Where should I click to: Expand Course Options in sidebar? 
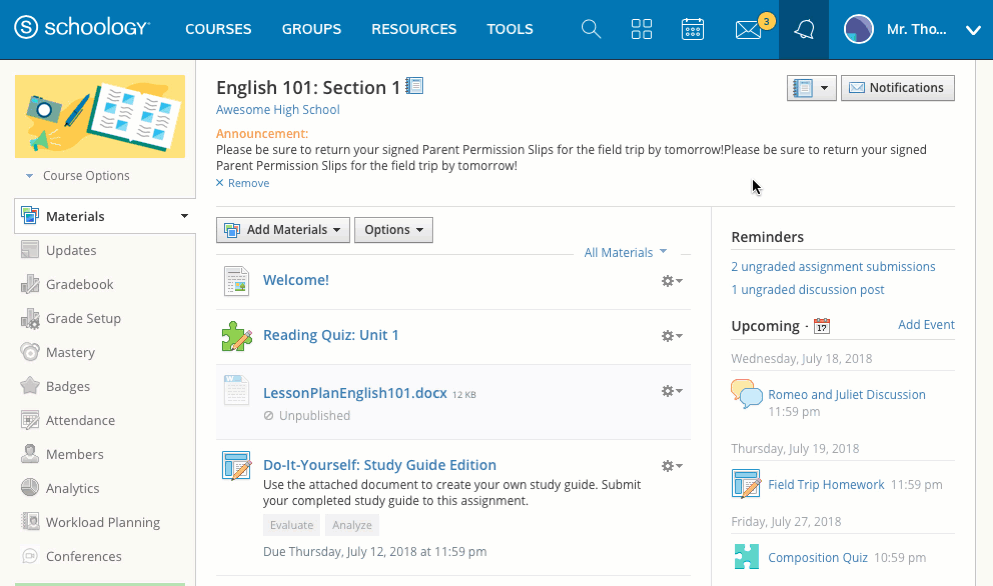pyautogui.click(x=78, y=176)
